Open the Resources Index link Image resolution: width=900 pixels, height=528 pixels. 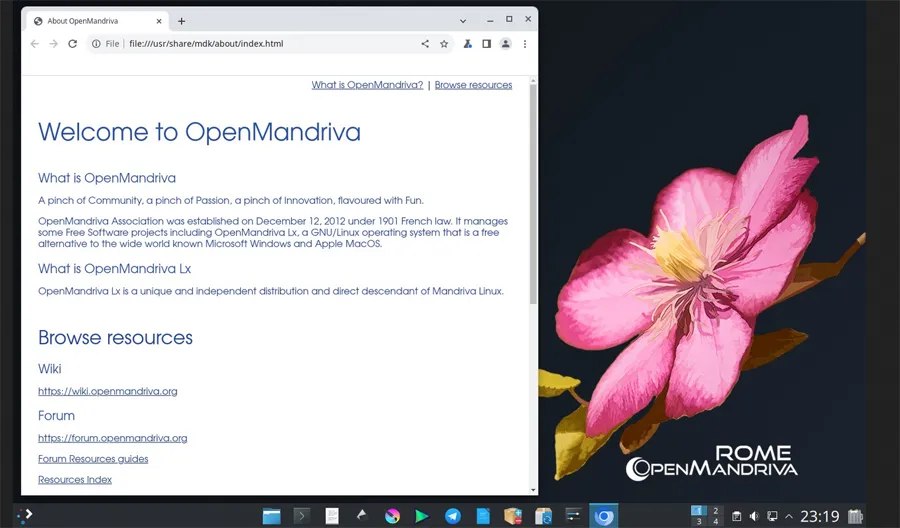pos(75,480)
